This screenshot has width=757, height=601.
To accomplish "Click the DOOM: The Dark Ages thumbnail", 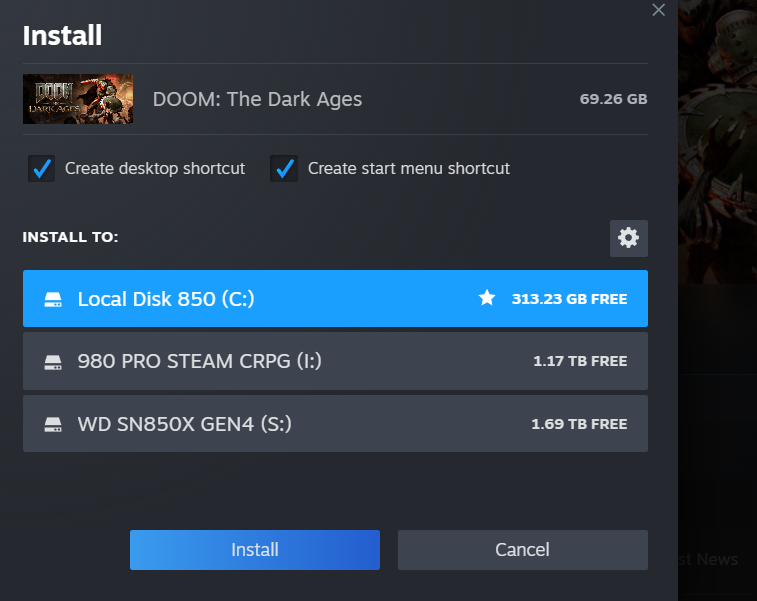I will point(78,99).
